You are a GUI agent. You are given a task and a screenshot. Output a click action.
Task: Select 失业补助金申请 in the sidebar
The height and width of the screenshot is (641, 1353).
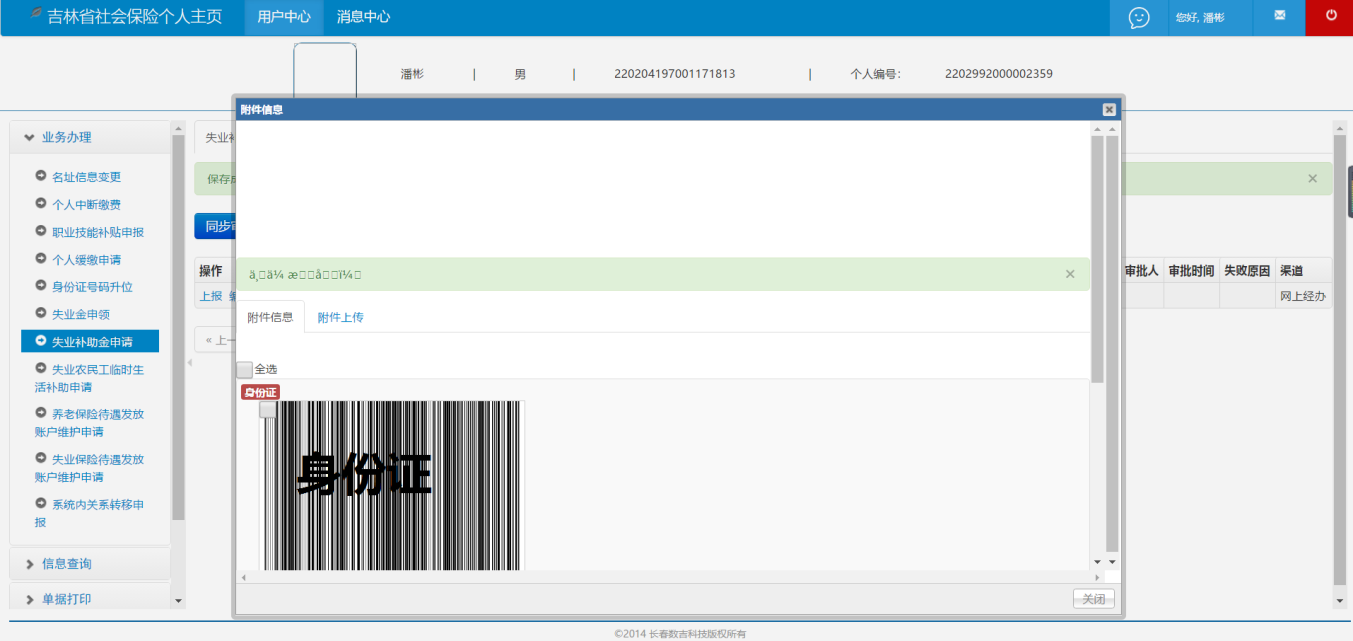(x=90, y=342)
